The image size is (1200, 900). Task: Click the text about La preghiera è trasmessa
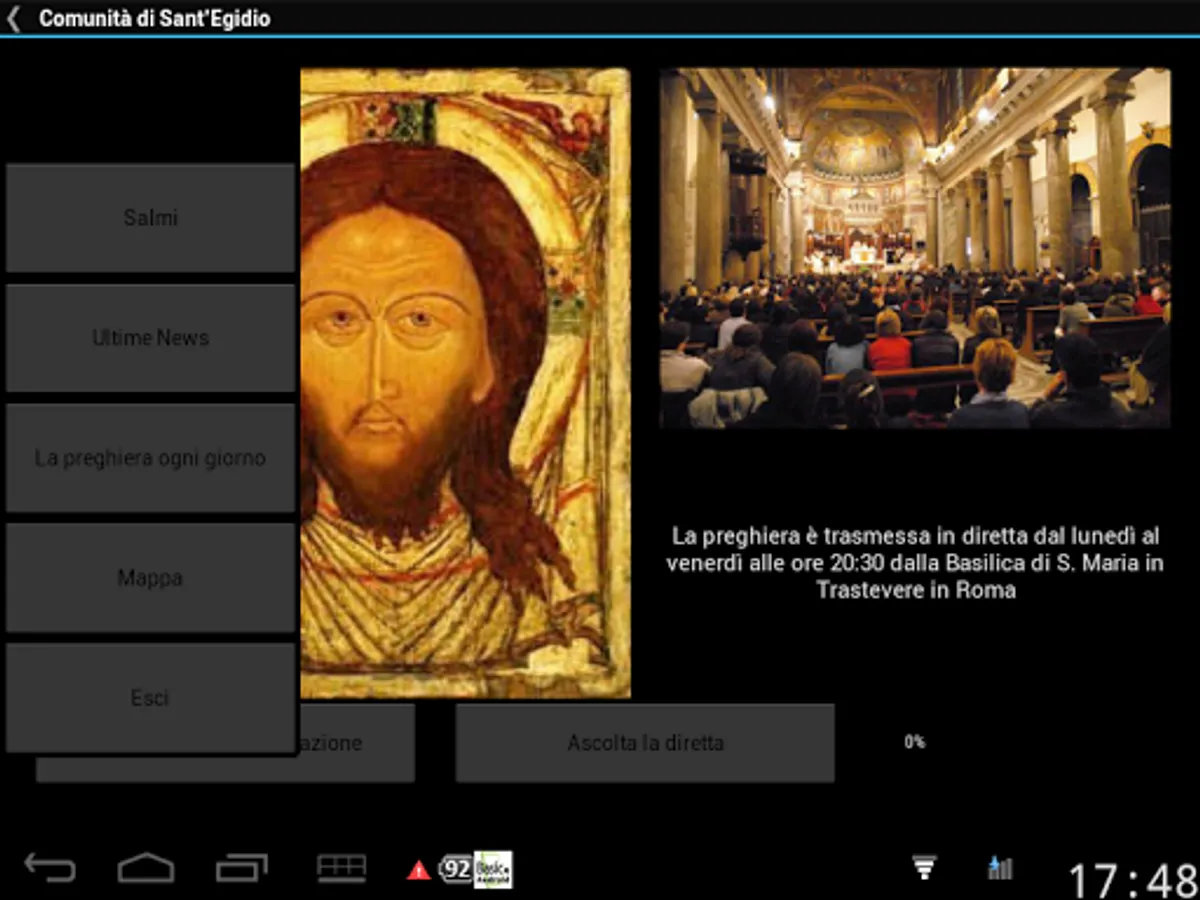[x=915, y=563]
